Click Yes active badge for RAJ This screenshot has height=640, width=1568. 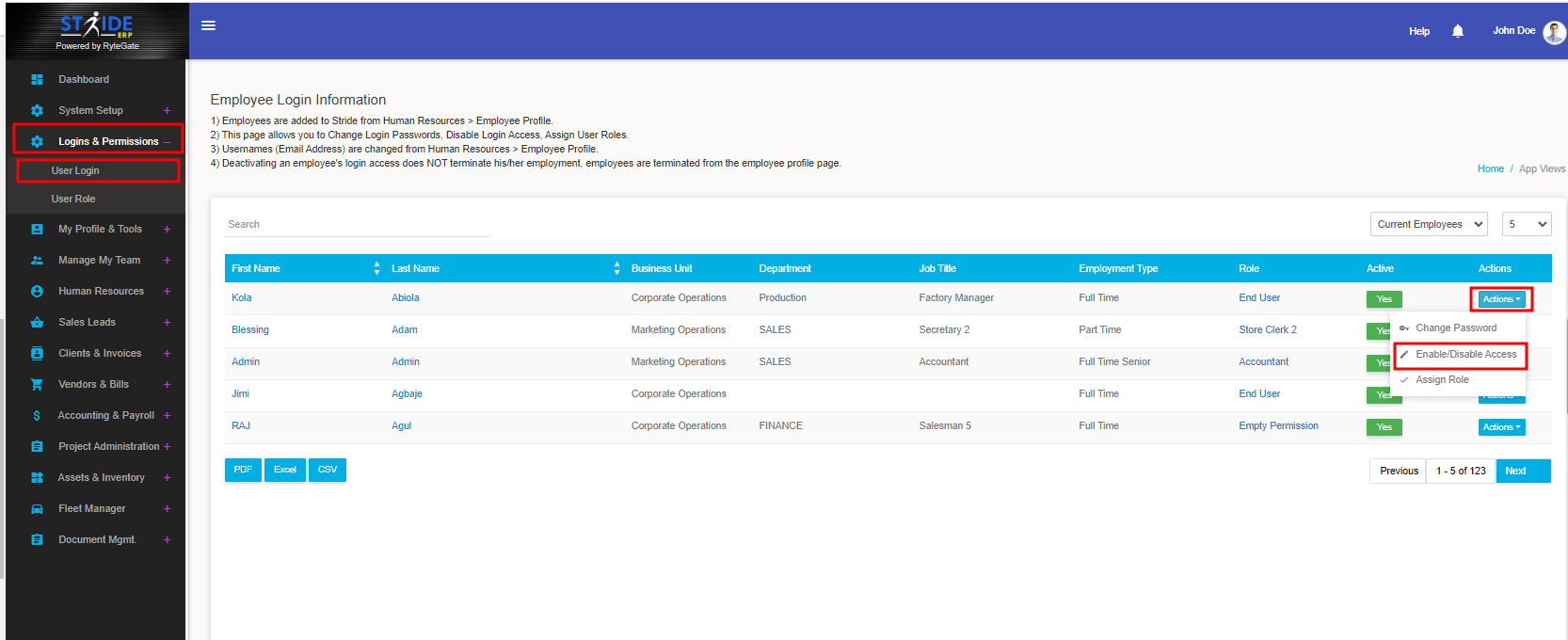coord(1384,427)
